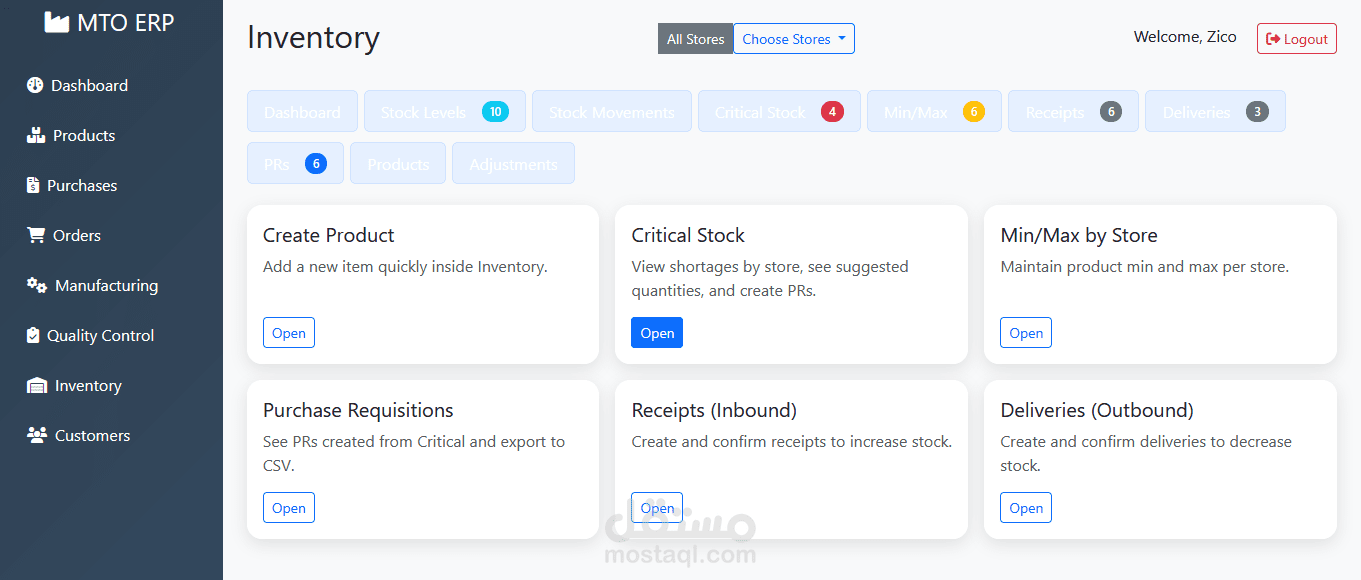
Task: Click the Manufacturing gears icon
Action: (x=37, y=285)
